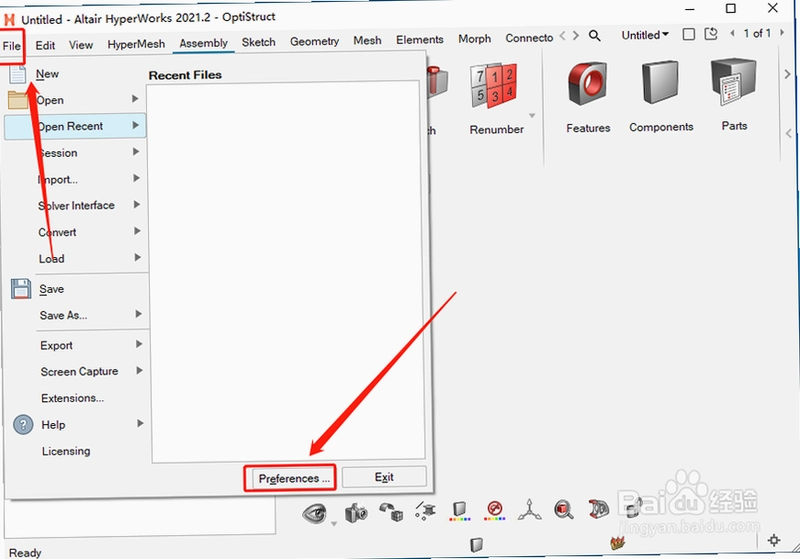Expand the ribbon with right chevron
This screenshot has width=800, height=559.
[x=787, y=74]
